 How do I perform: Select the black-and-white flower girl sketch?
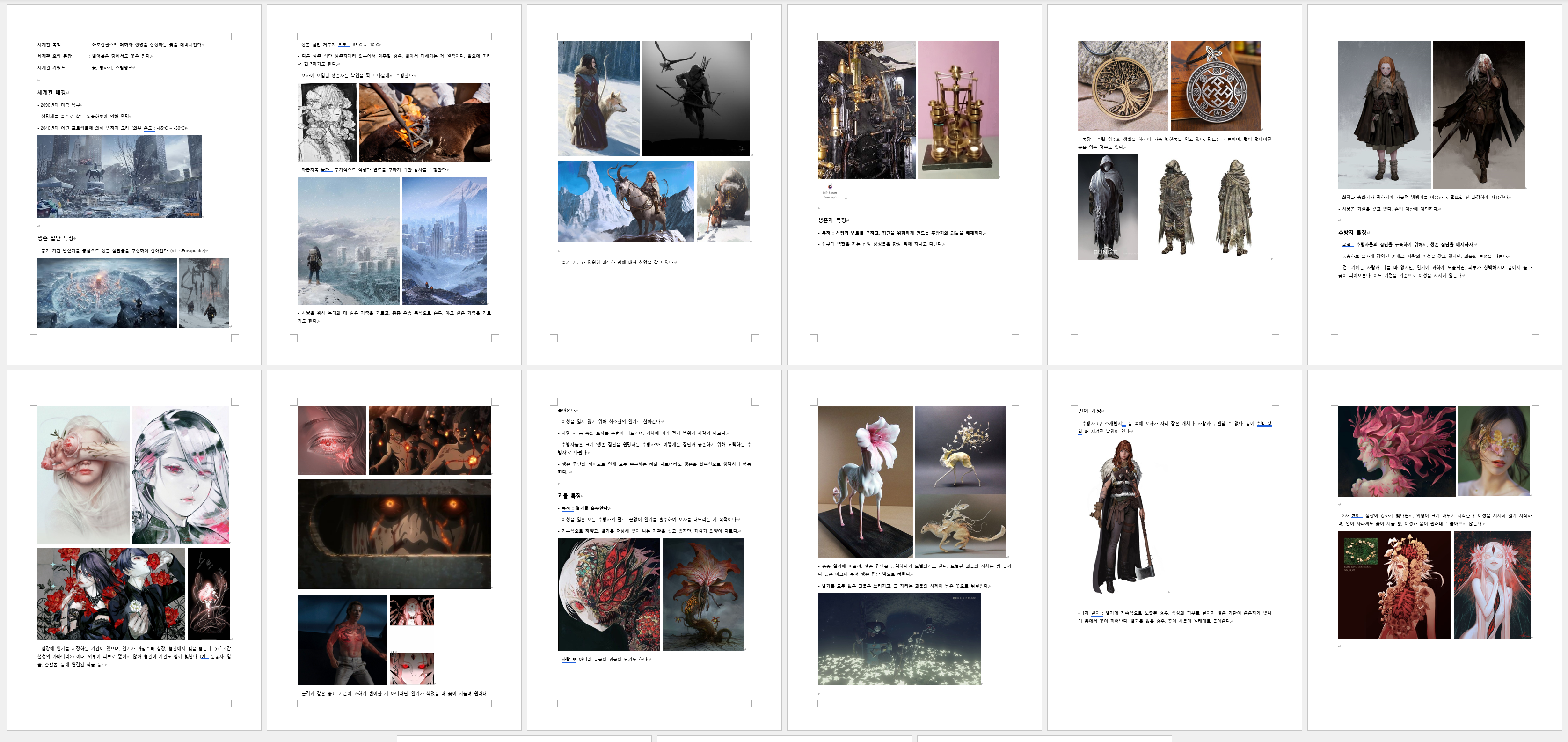327,122
